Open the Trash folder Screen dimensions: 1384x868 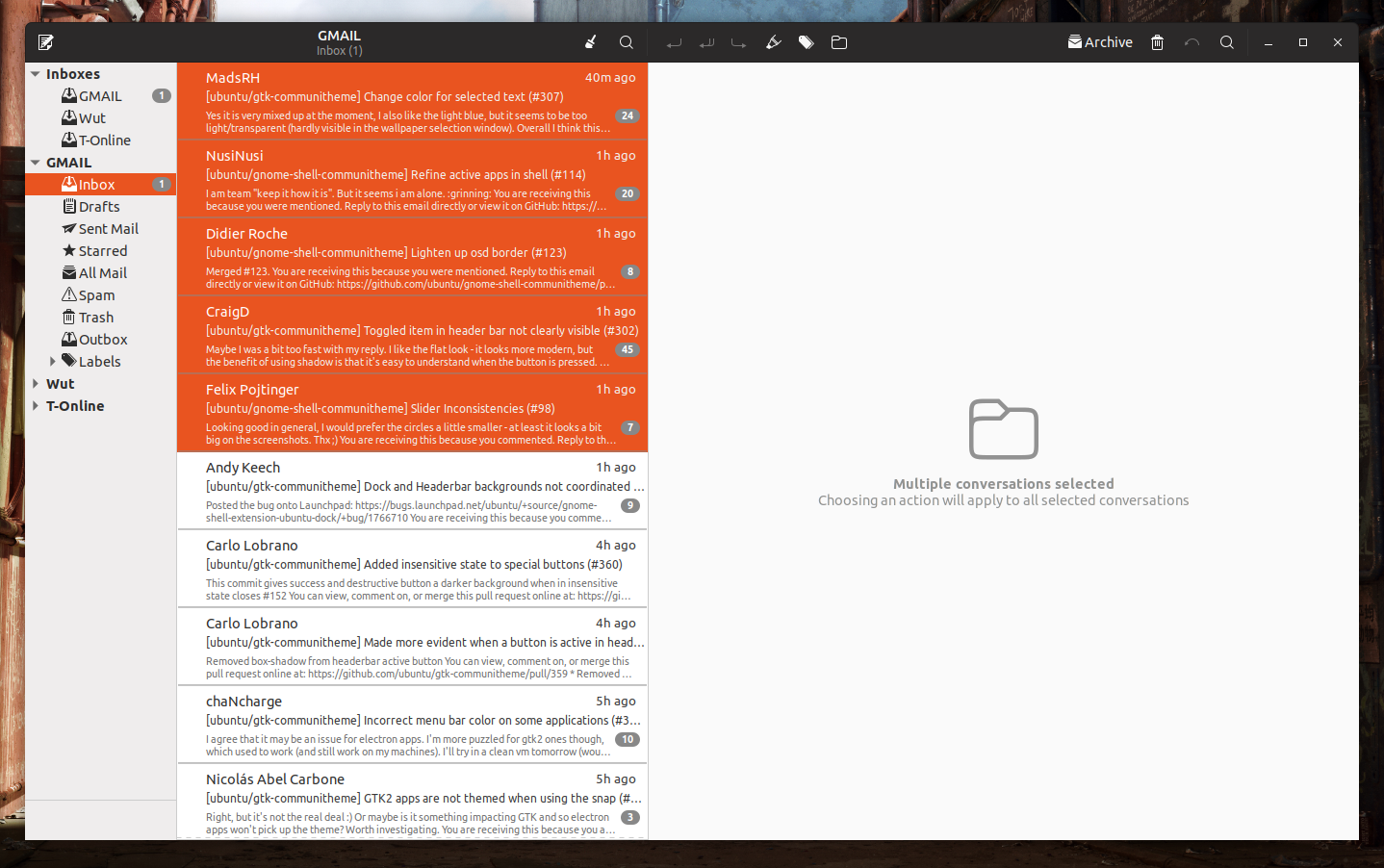click(x=100, y=318)
